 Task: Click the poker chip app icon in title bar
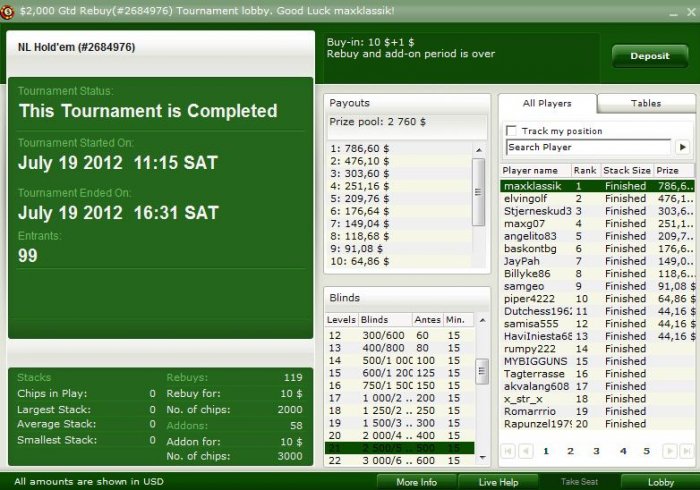[7, 11]
